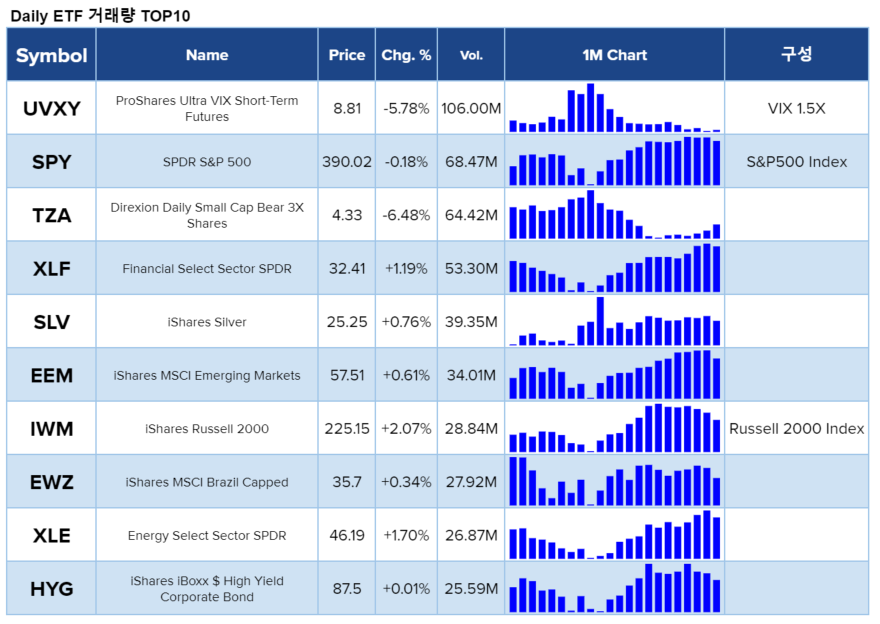Click the 87.5 price cell
This screenshot has width=880, height=624.
[x=346, y=589]
